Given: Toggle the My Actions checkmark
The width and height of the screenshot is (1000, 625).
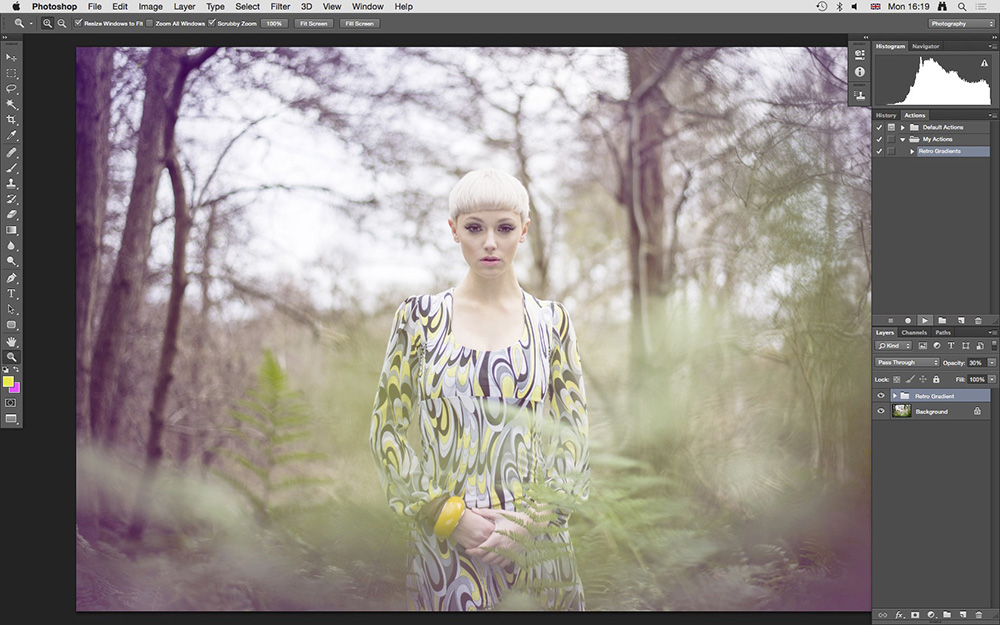Looking at the screenshot, I should [x=879, y=139].
